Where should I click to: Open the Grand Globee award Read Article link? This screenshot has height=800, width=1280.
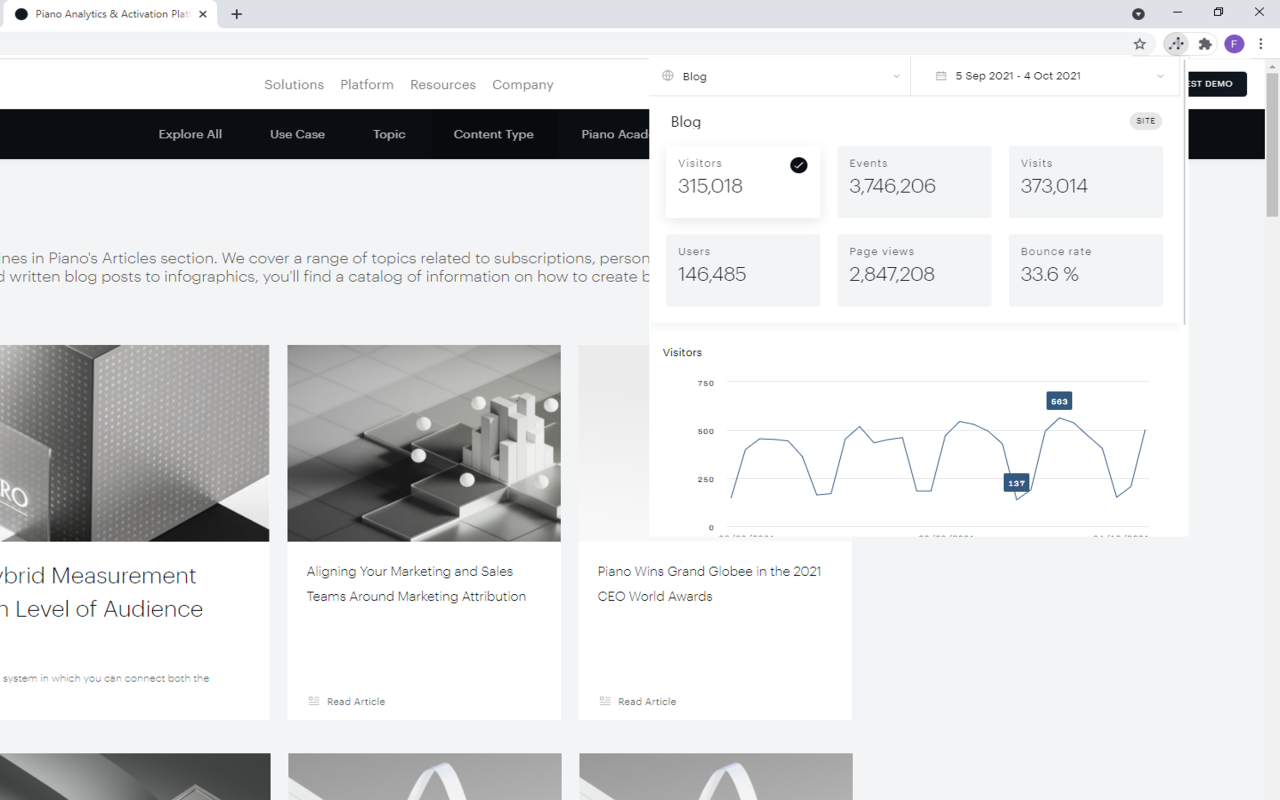tap(646, 701)
